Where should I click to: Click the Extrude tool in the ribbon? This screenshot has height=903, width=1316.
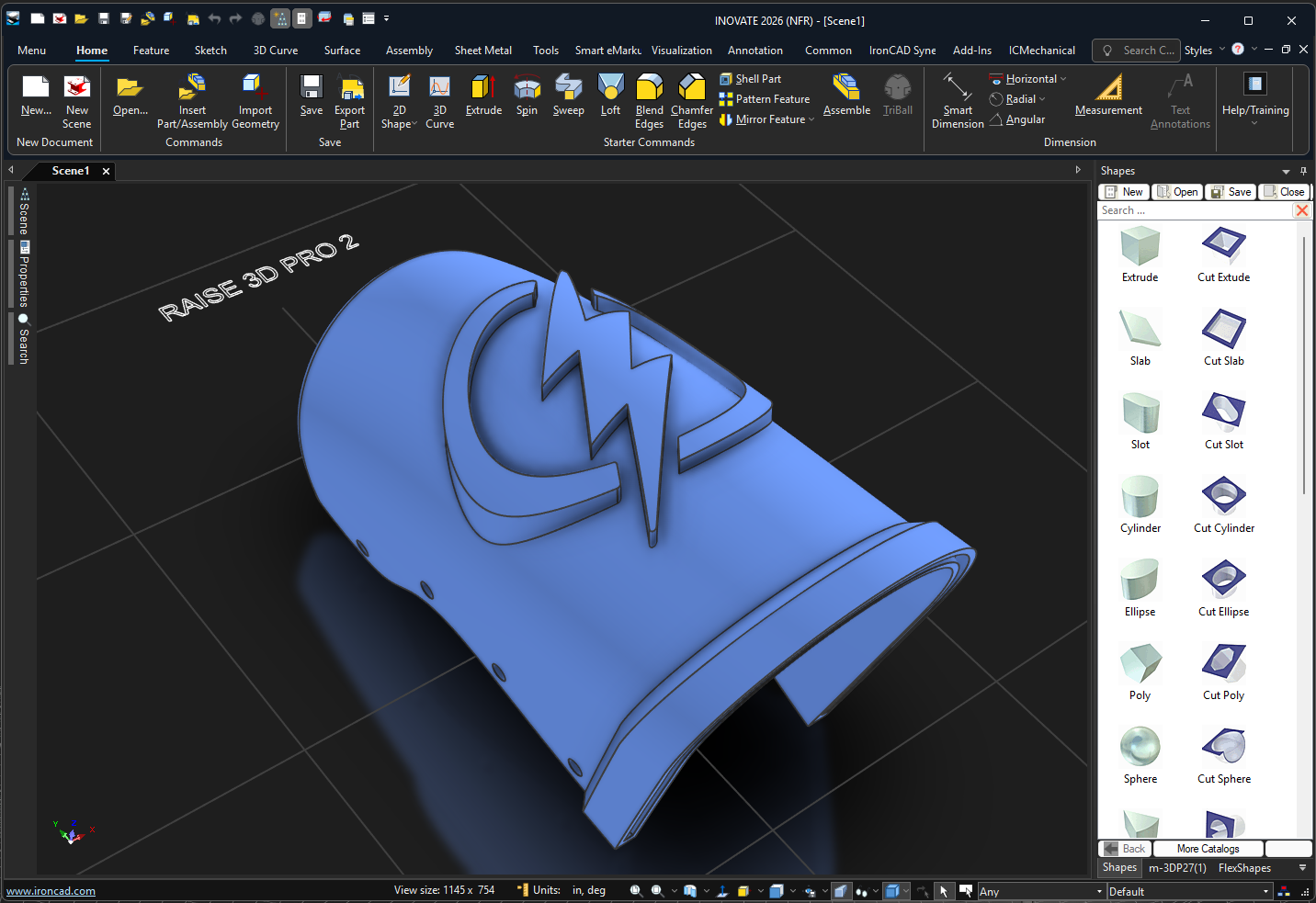pyautogui.click(x=483, y=96)
